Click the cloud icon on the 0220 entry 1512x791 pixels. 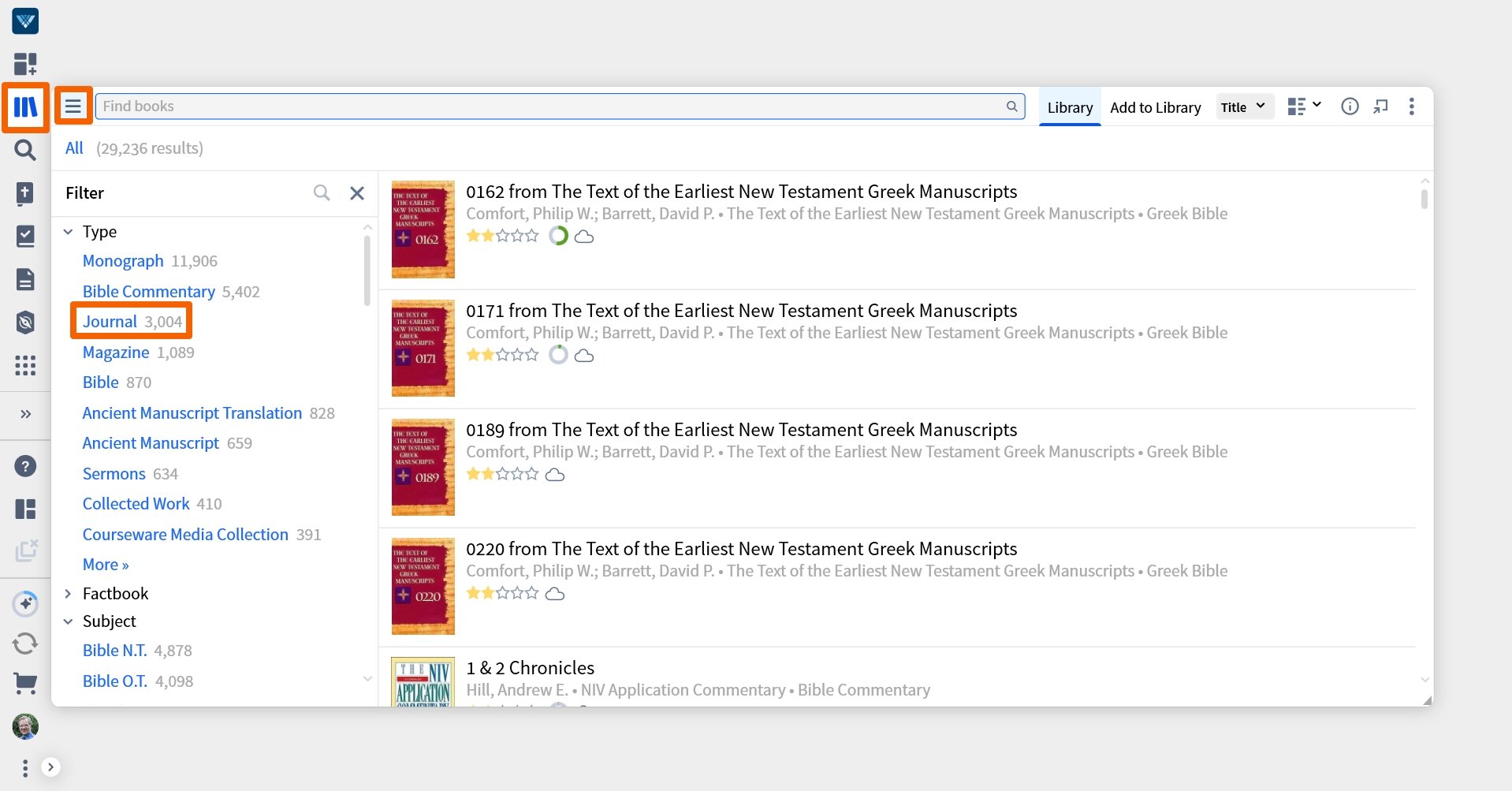[555, 594]
